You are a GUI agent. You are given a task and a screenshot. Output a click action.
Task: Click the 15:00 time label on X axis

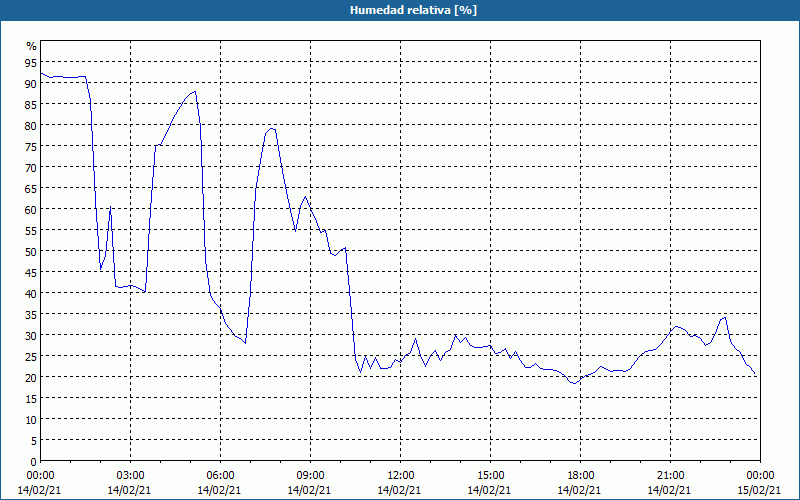click(490, 476)
